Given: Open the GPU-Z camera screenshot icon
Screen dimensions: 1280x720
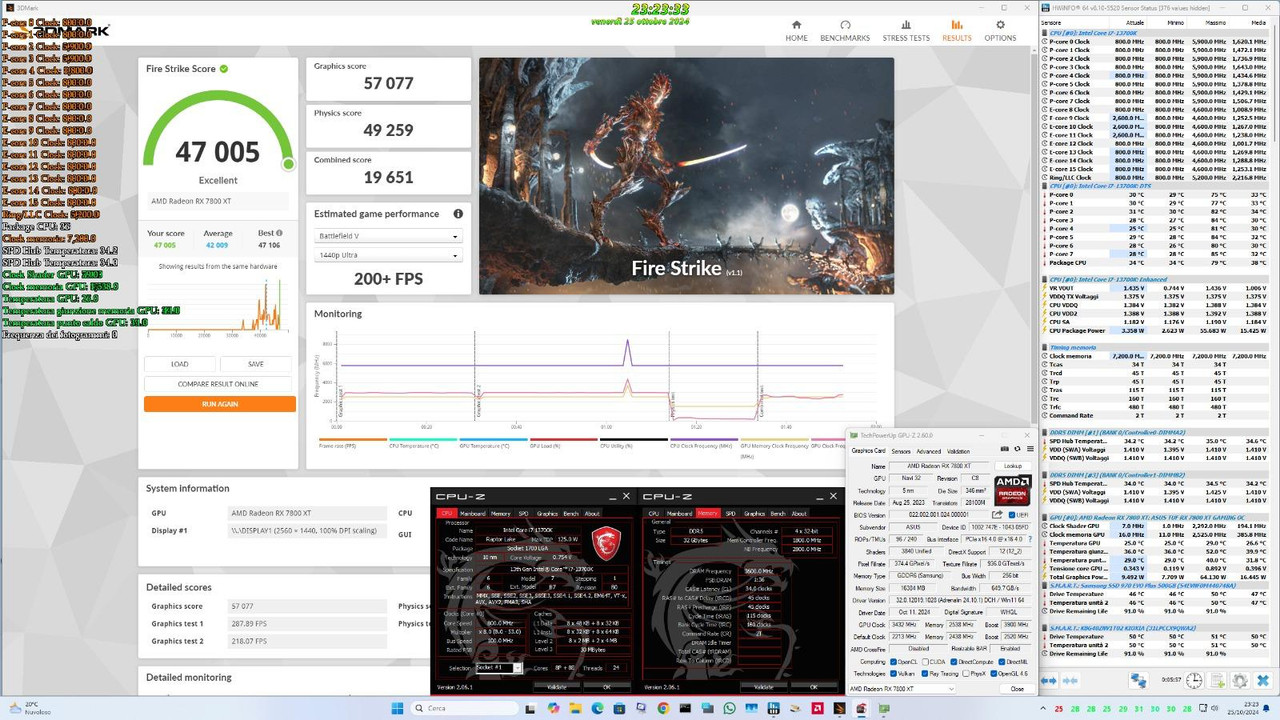Looking at the screenshot, I should click(1005, 449).
